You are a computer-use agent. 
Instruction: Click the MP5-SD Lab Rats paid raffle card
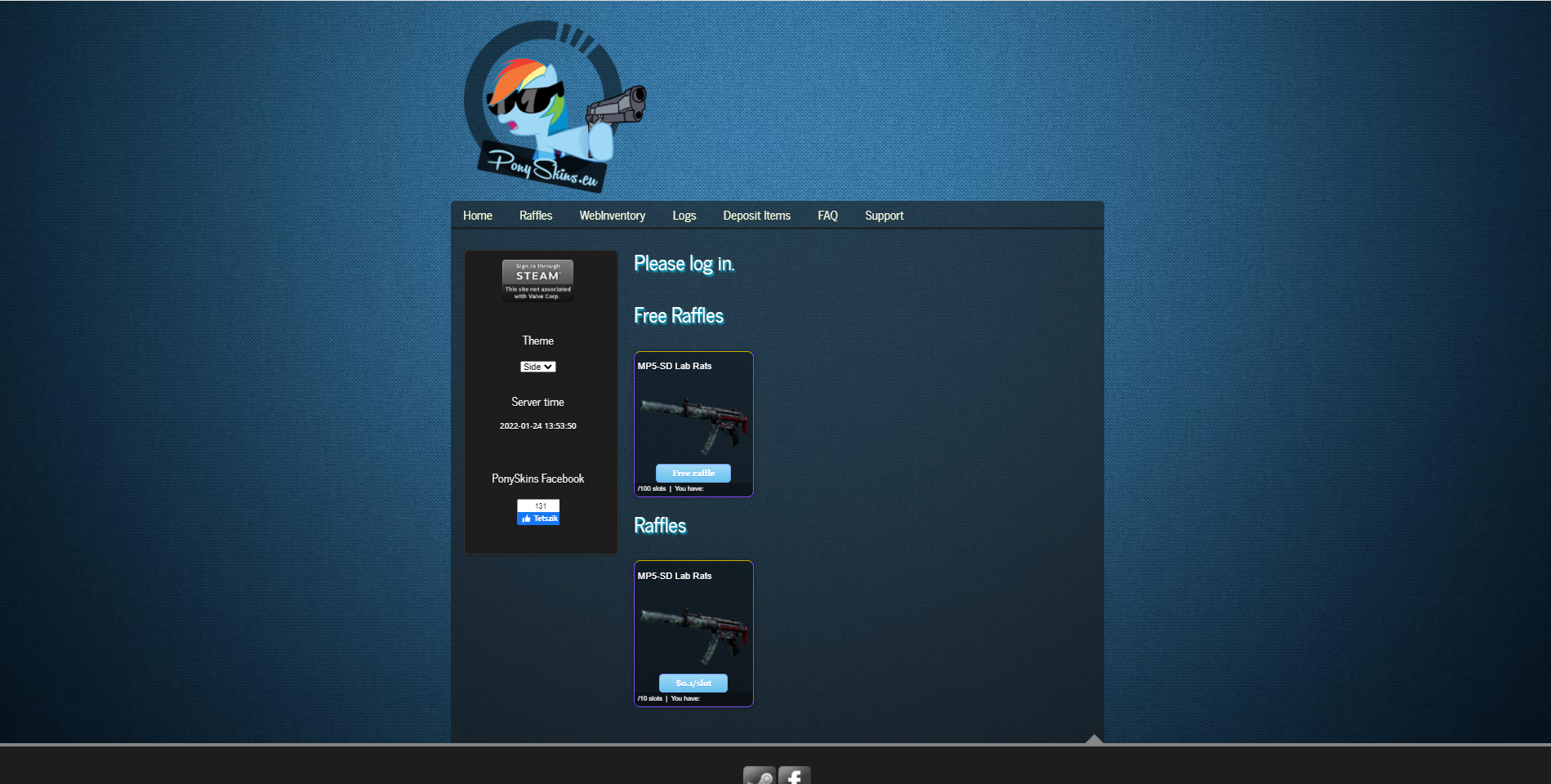tap(693, 629)
